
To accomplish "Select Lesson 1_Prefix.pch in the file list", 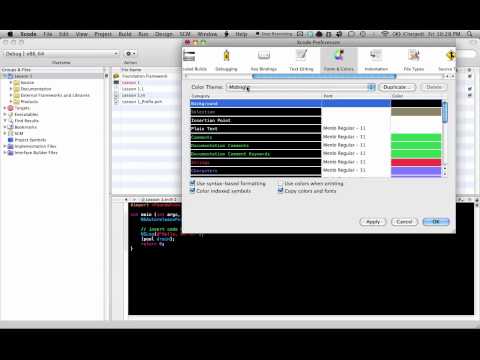I will tap(142, 102).
